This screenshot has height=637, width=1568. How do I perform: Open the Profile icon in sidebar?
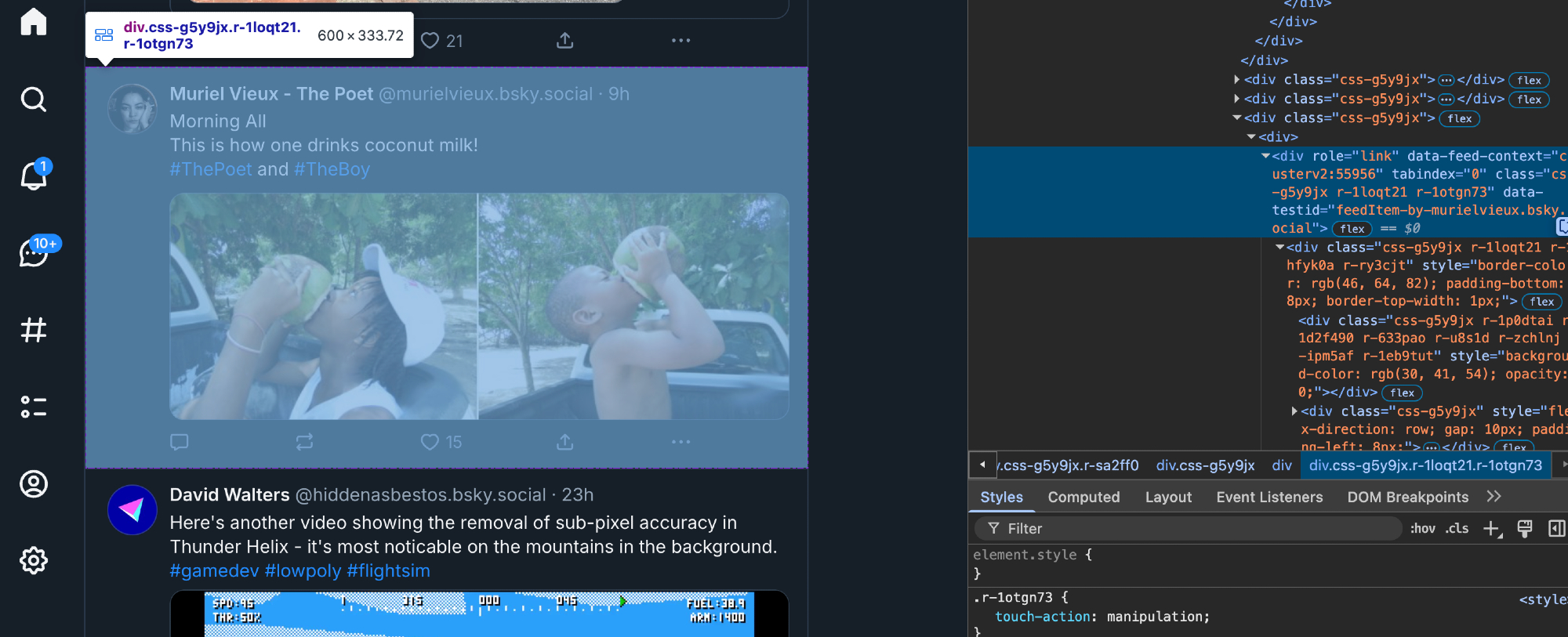pyautogui.click(x=34, y=484)
